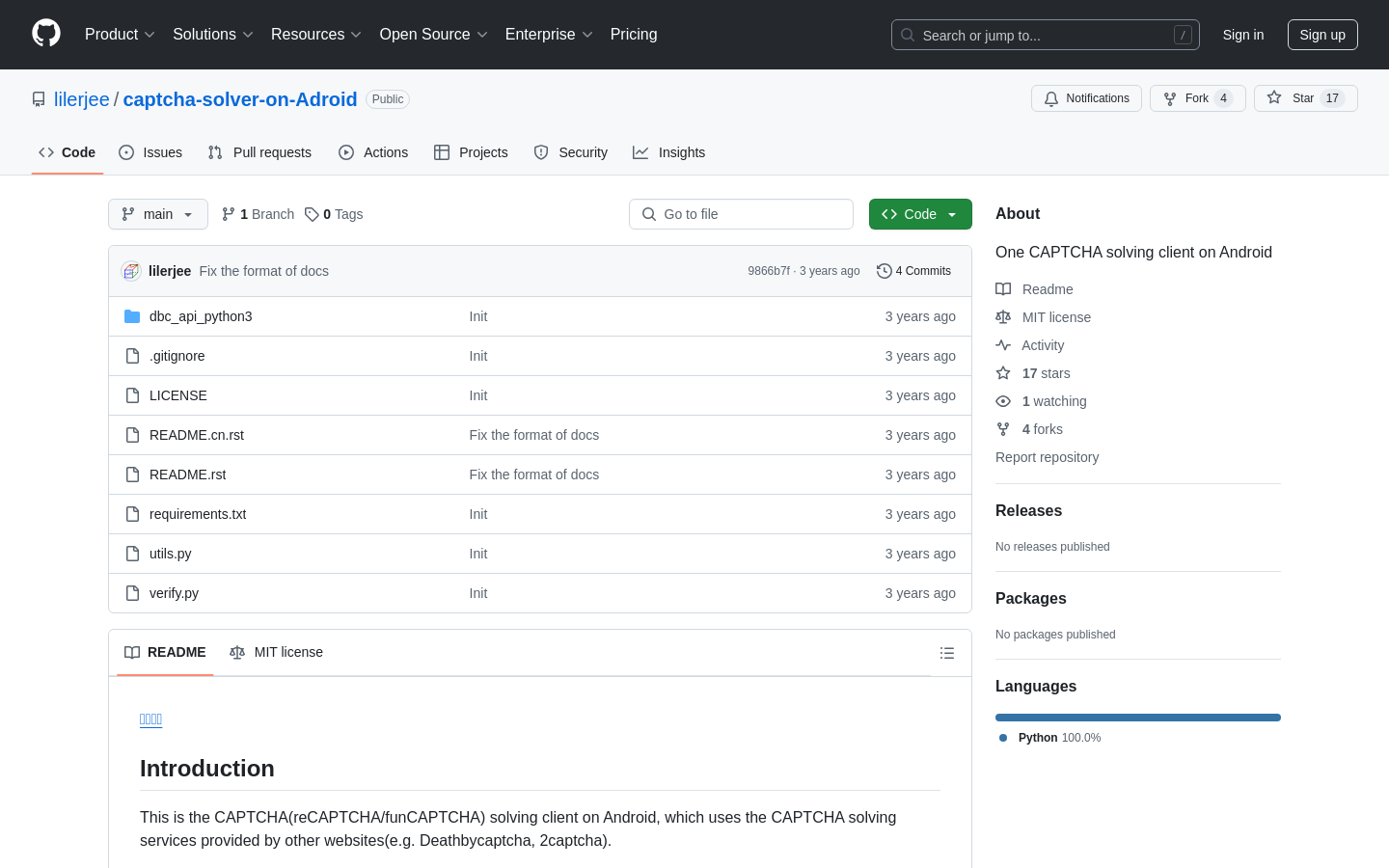Expand the Enterprise menu
This screenshot has height=868, width=1389.
point(549,34)
